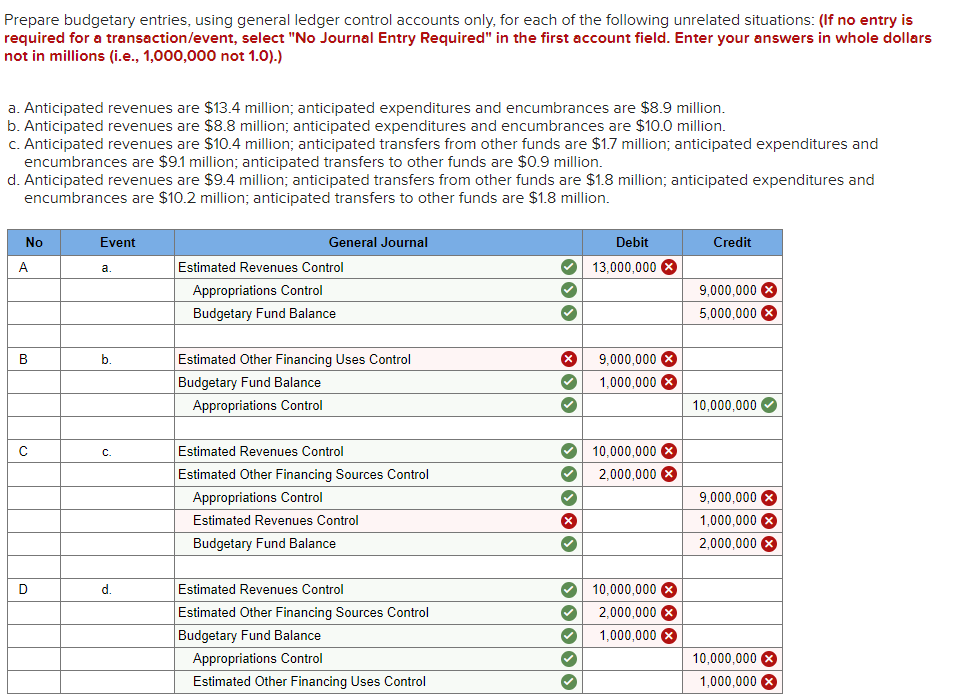The image size is (970, 694).
Task: Click the red X beside the 2,000,000 debit in event d
Action: (x=669, y=613)
